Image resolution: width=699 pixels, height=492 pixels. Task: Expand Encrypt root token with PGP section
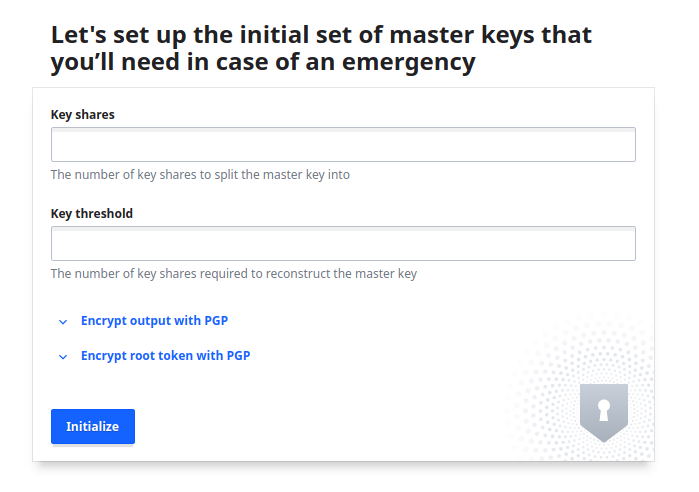[165, 355]
